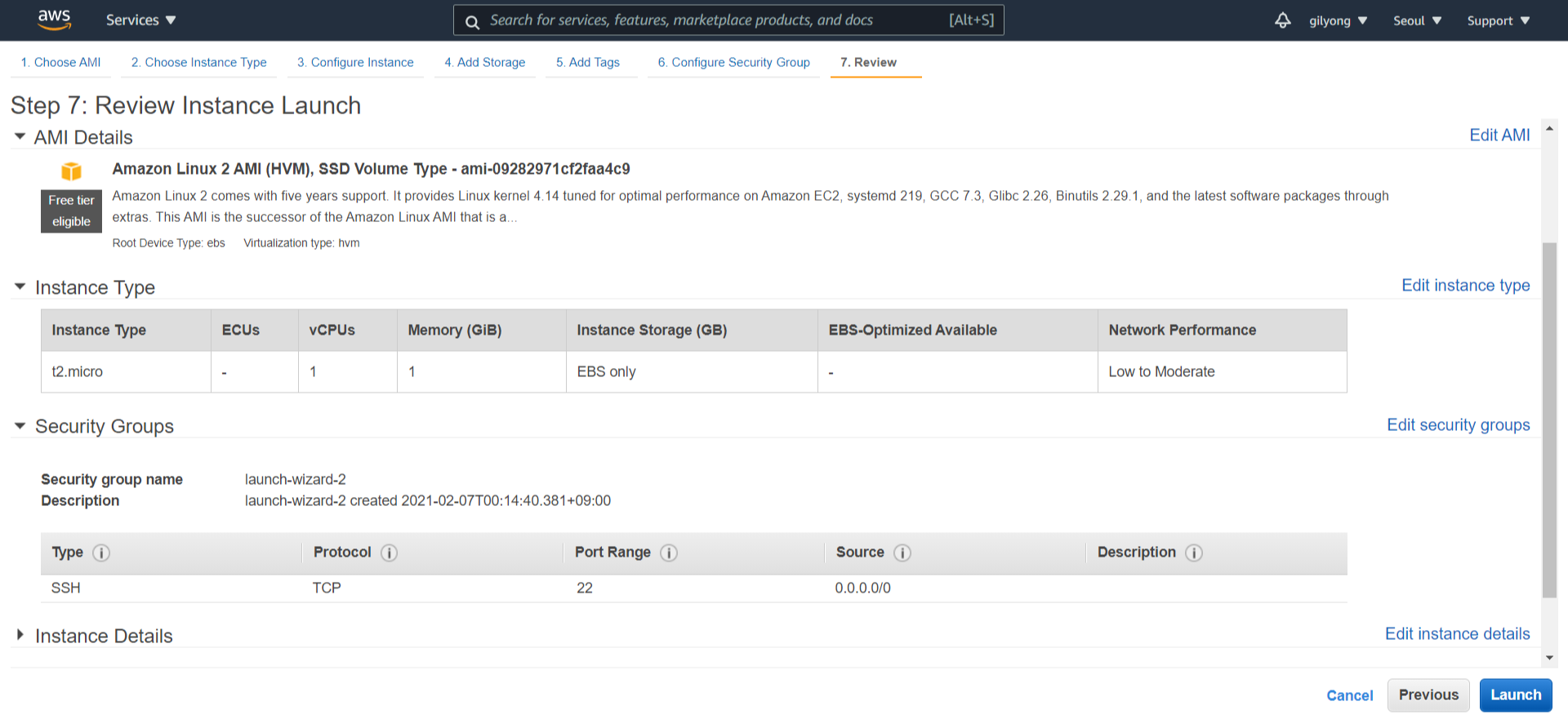Collapse the Instance Type section
This screenshot has height=728, width=1568.
click(x=20, y=286)
